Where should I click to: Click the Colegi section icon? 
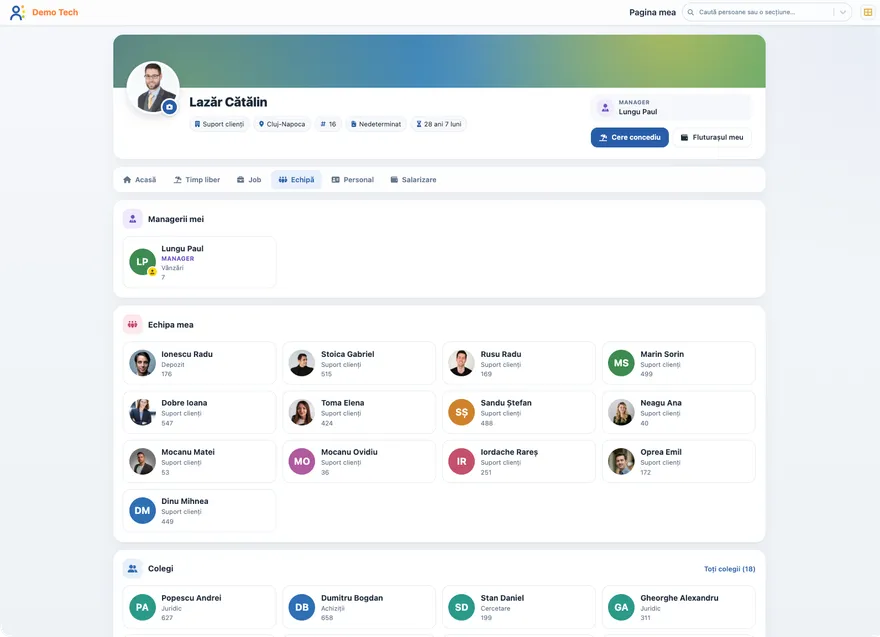coord(132,569)
